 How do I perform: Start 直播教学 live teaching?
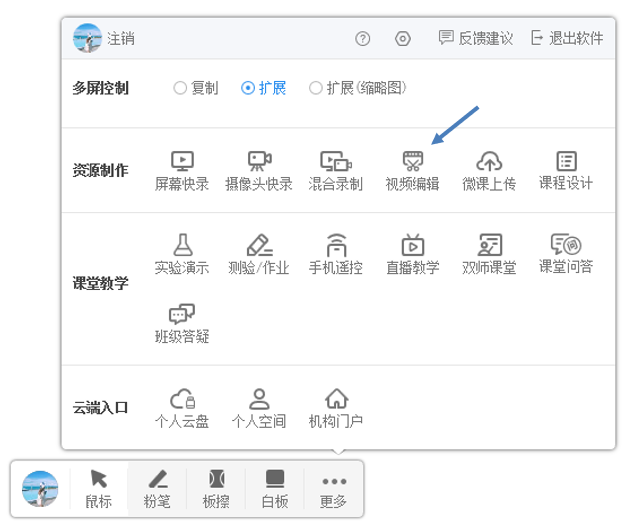(x=412, y=253)
